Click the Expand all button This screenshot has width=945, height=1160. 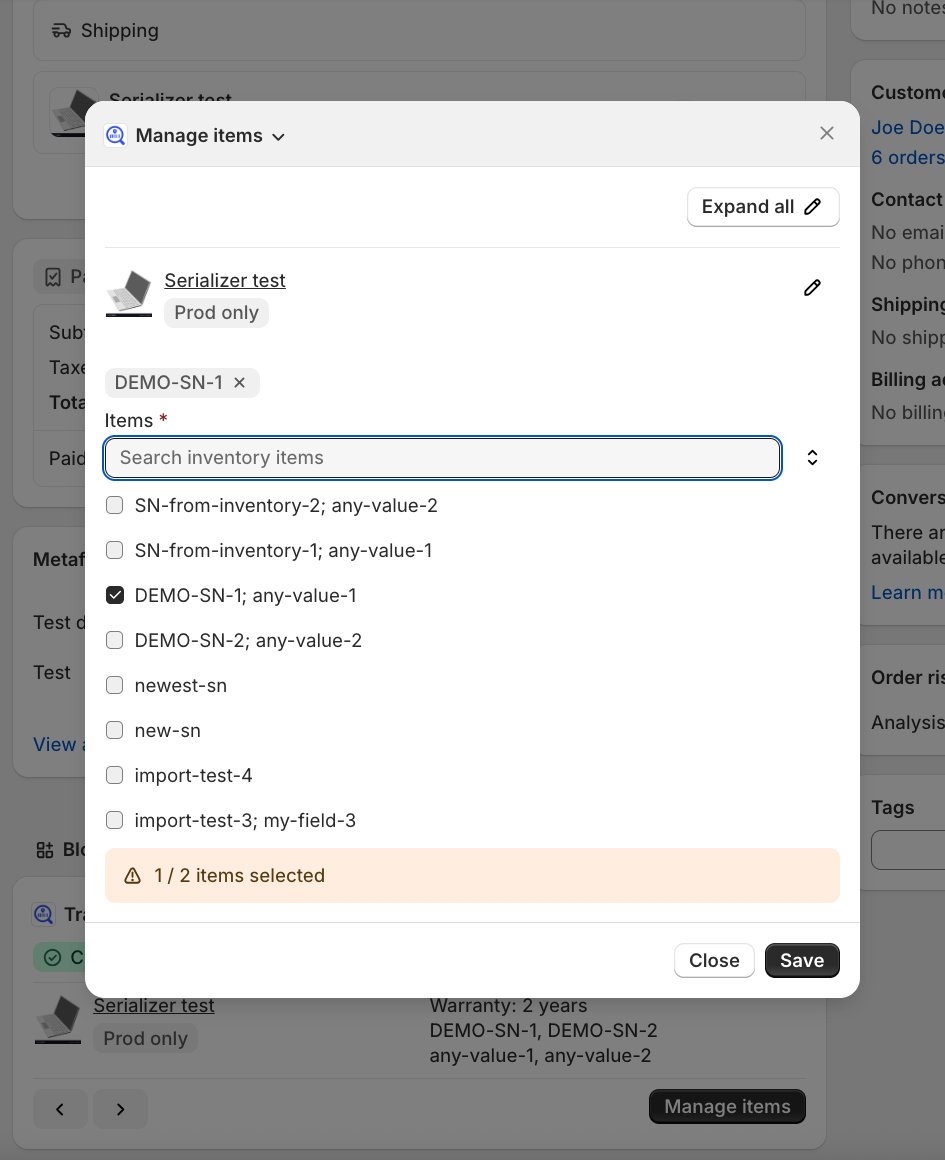[762, 207]
